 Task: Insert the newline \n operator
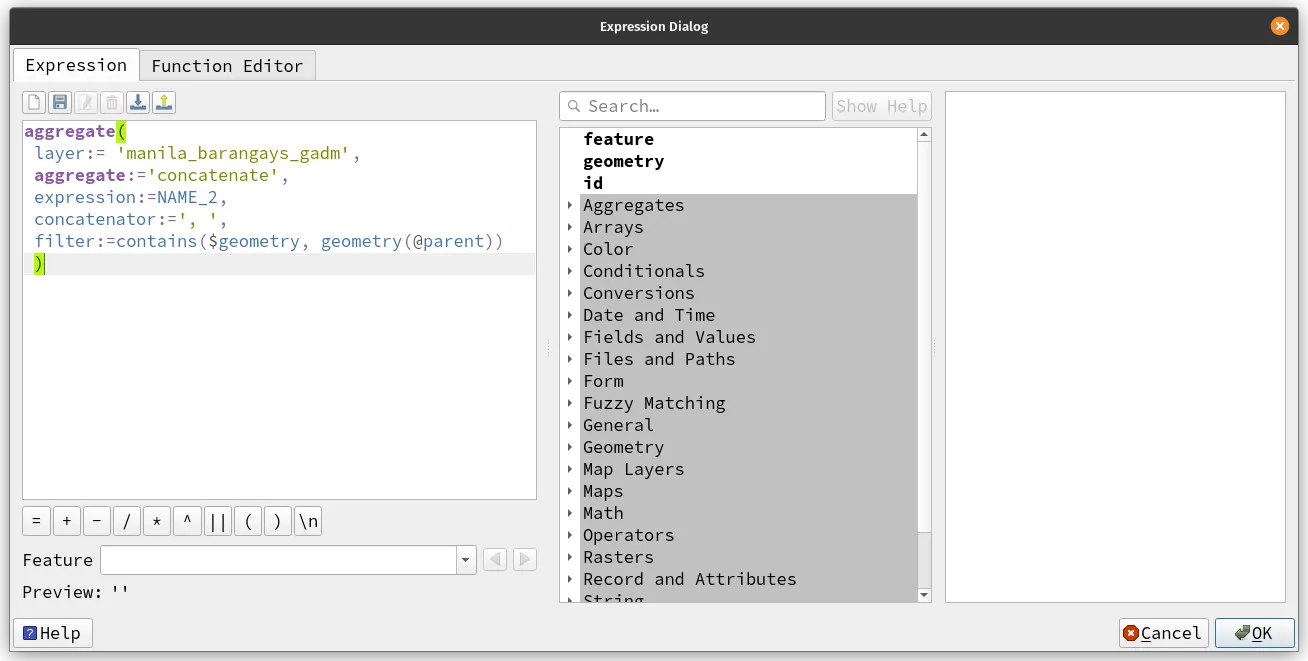308,521
